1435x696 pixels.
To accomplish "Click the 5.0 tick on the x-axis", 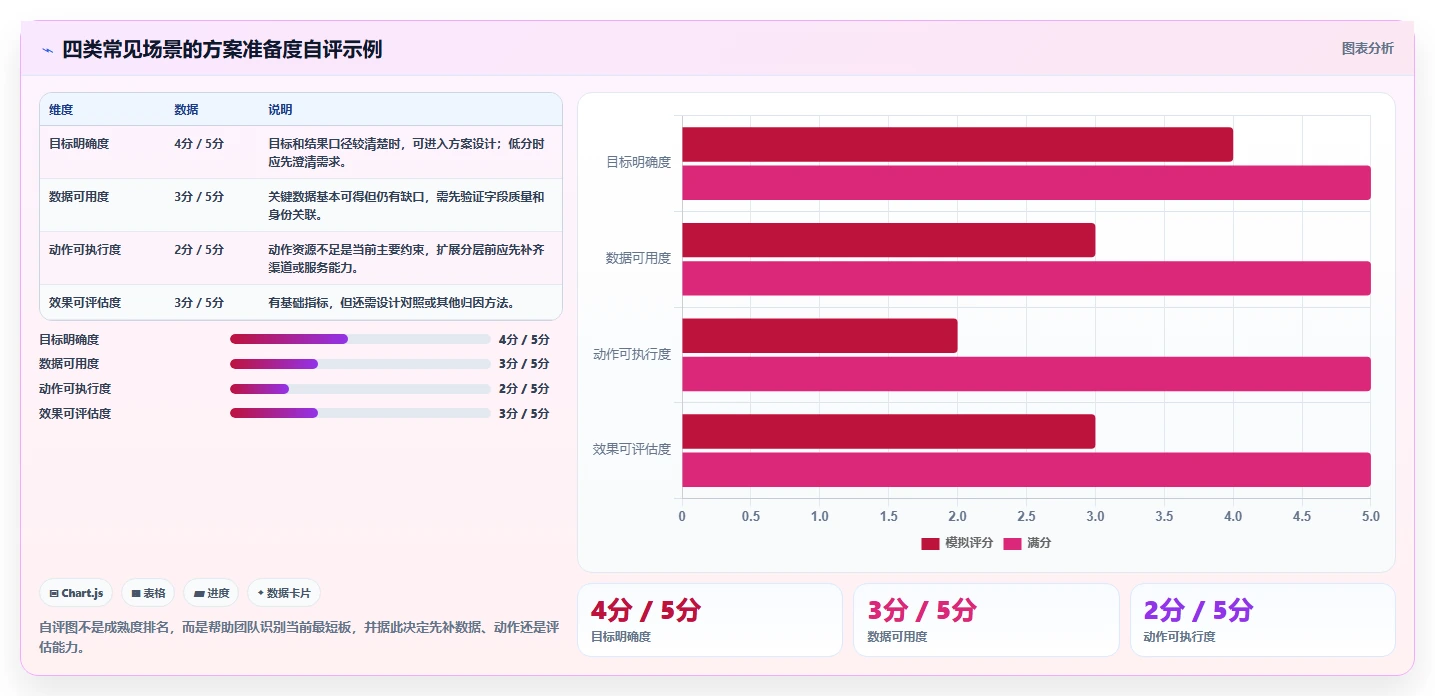I will (1370, 516).
